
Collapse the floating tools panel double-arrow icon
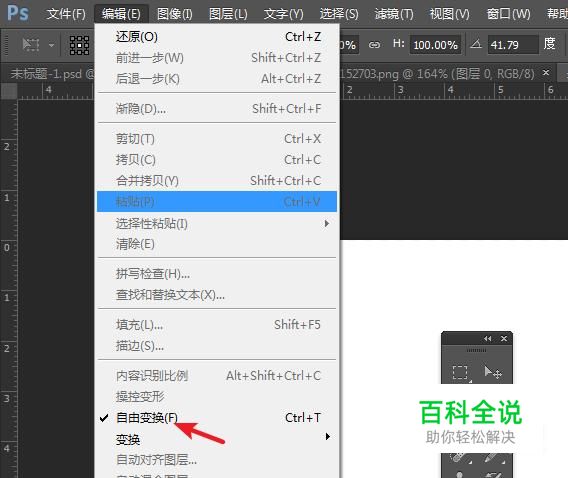[488, 339]
